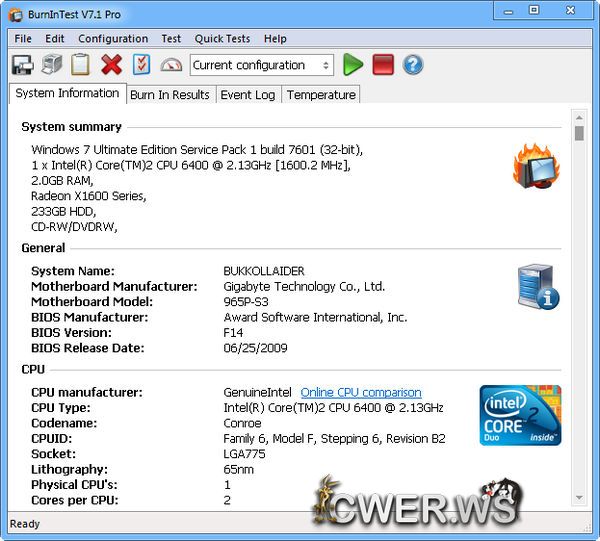Click the Gigabyte Technology Co., Ltd. value
The height and width of the screenshot is (541, 600).
point(304,287)
